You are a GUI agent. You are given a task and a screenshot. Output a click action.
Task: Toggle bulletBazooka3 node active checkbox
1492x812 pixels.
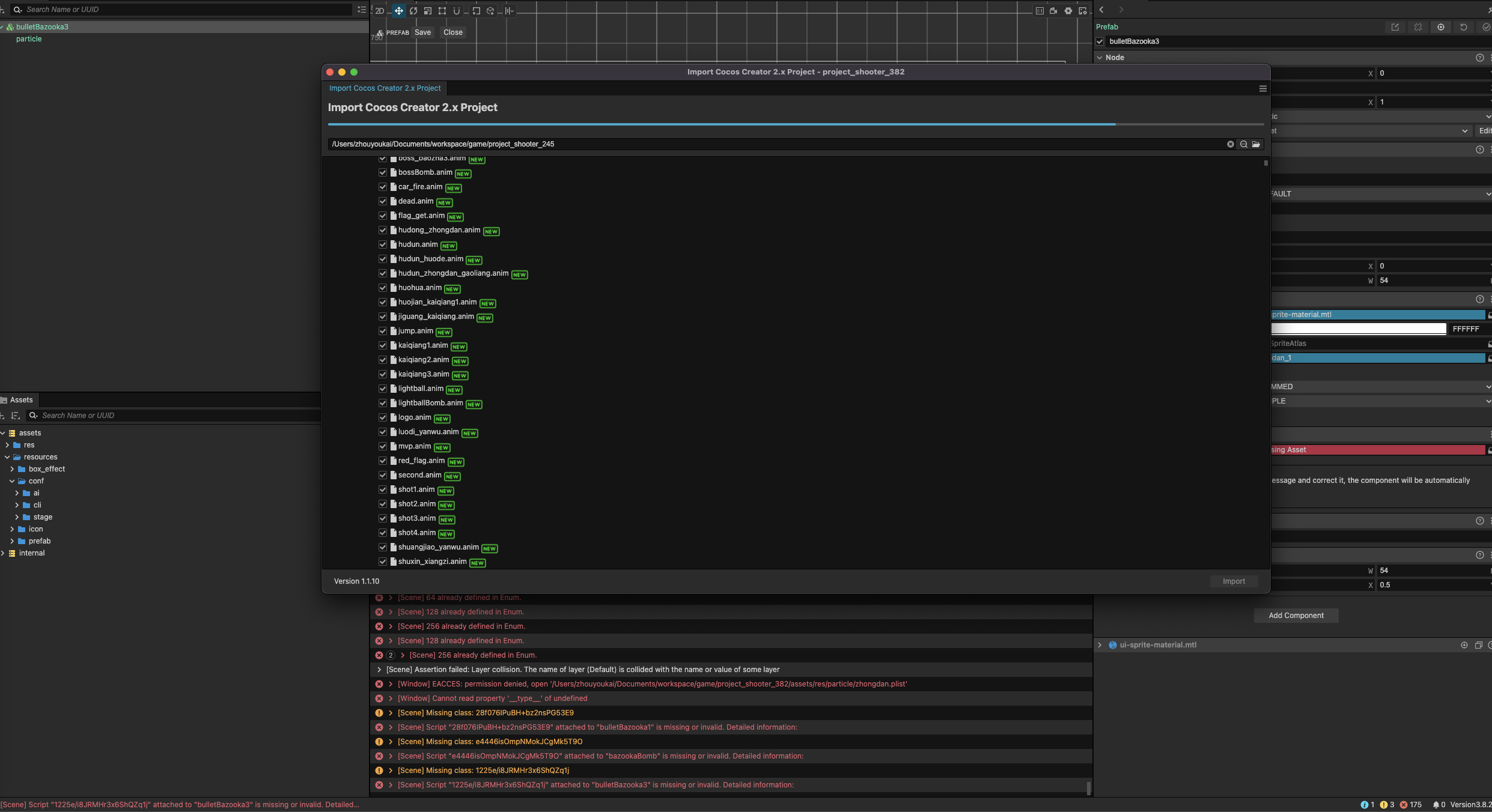1100,41
